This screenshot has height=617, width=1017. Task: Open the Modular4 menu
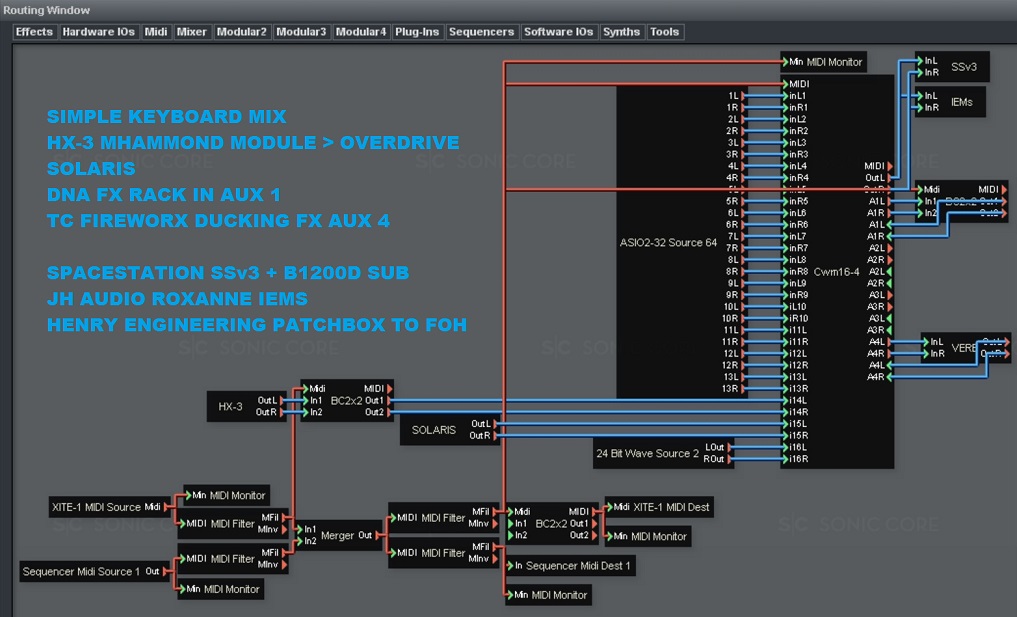[x=361, y=32]
